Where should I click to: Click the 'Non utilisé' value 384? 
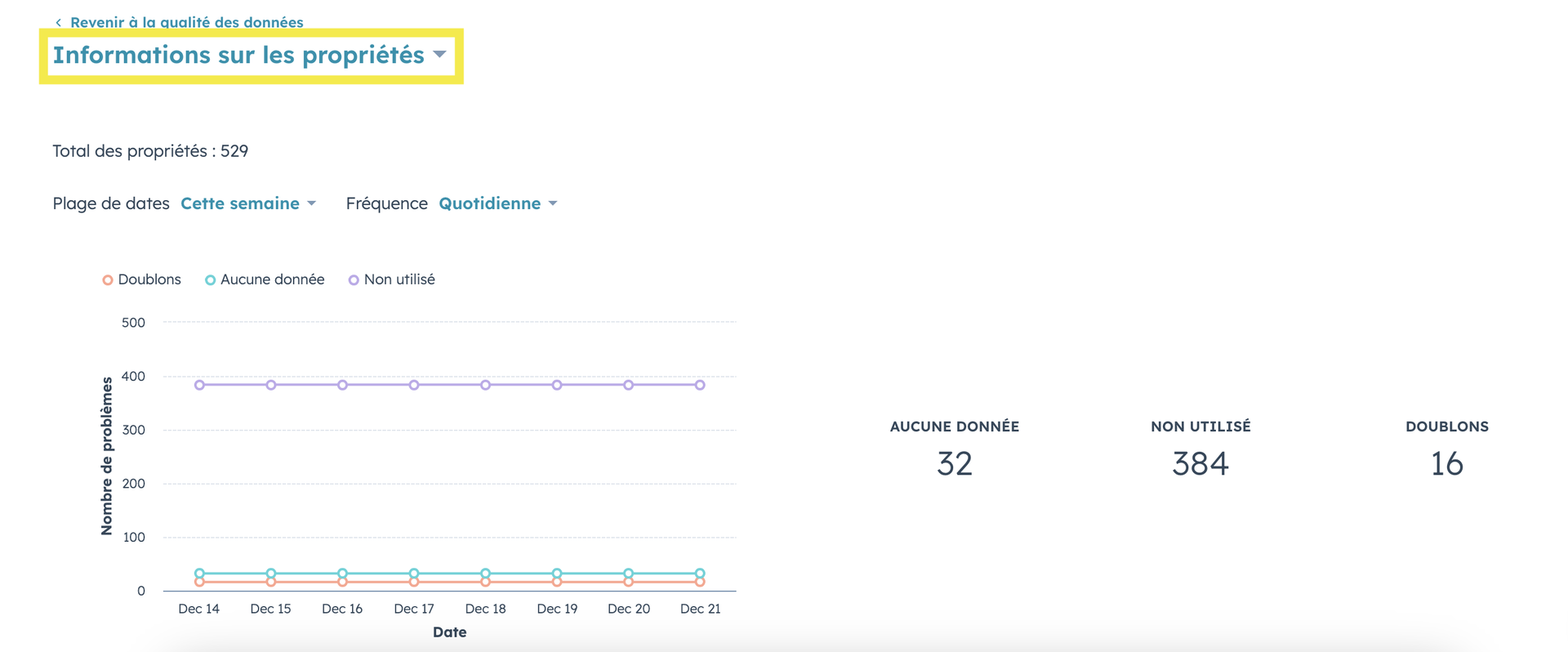point(1200,464)
